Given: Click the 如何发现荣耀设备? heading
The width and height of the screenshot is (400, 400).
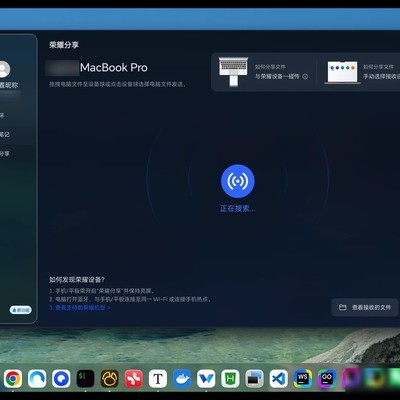Looking at the screenshot, I should (x=77, y=279).
